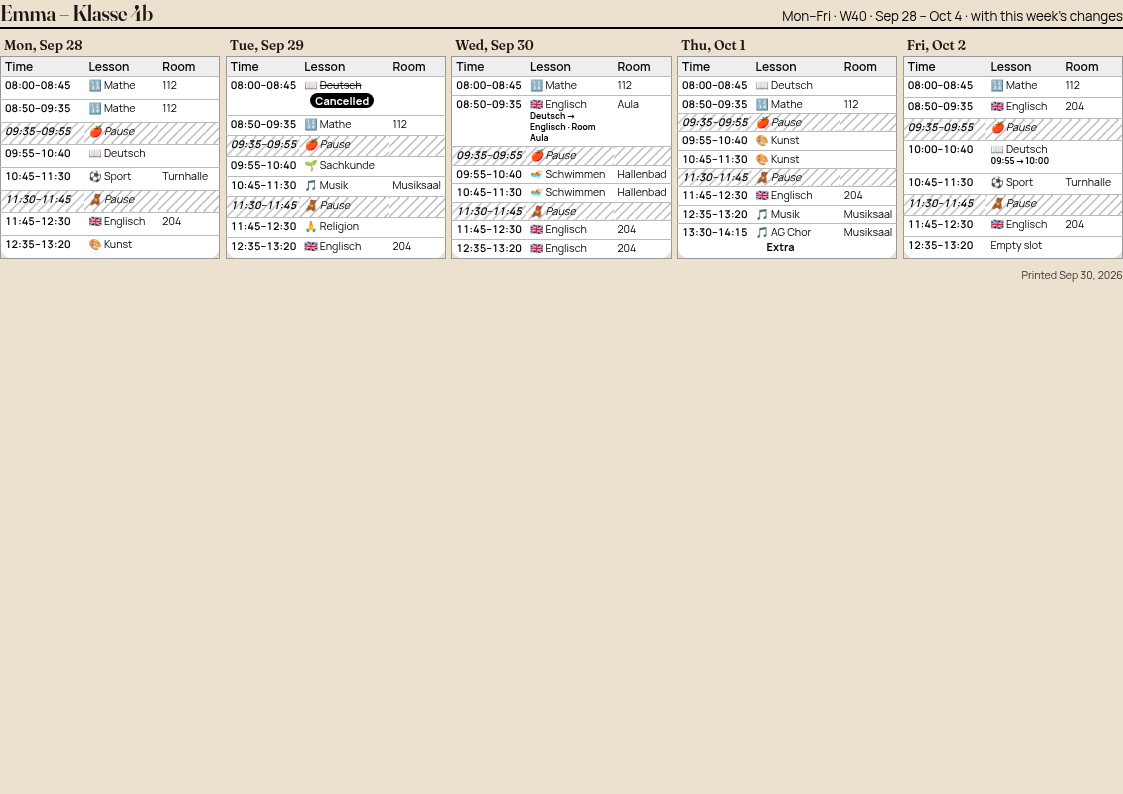Click the palette icon on Thursday's 09:55 Kunst
This screenshot has height=794, width=1123.
(x=762, y=140)
